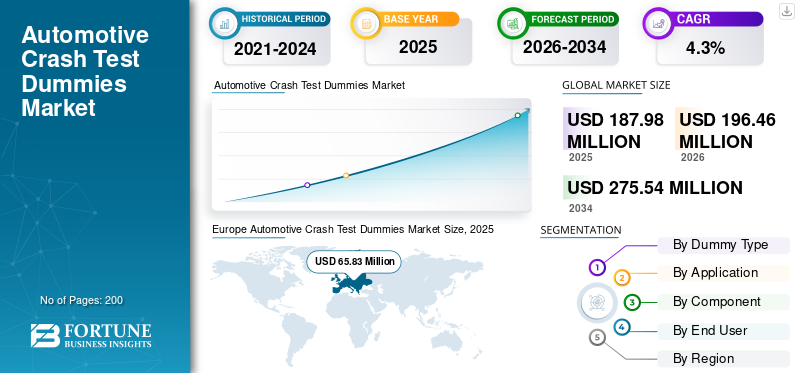The image size is (800, 373).
Task: Click the 2026 year label under market size
Action: point(692,157)
